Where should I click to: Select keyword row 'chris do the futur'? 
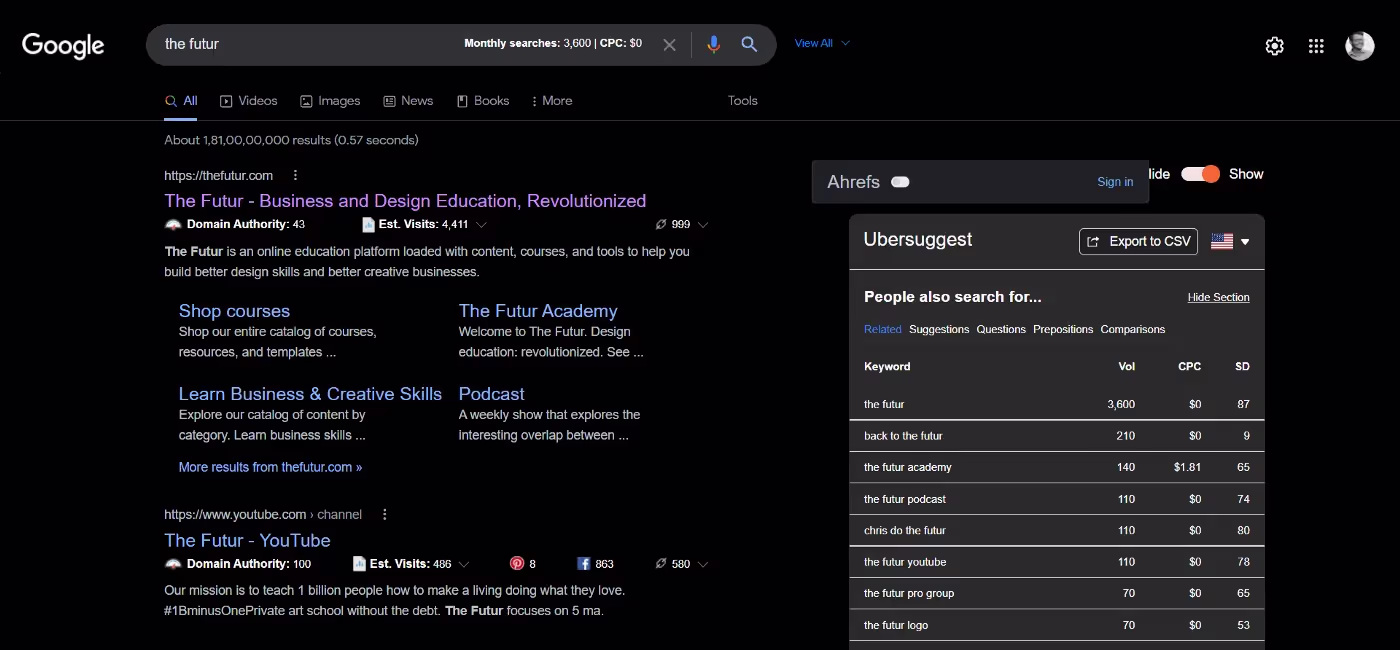1057,530
